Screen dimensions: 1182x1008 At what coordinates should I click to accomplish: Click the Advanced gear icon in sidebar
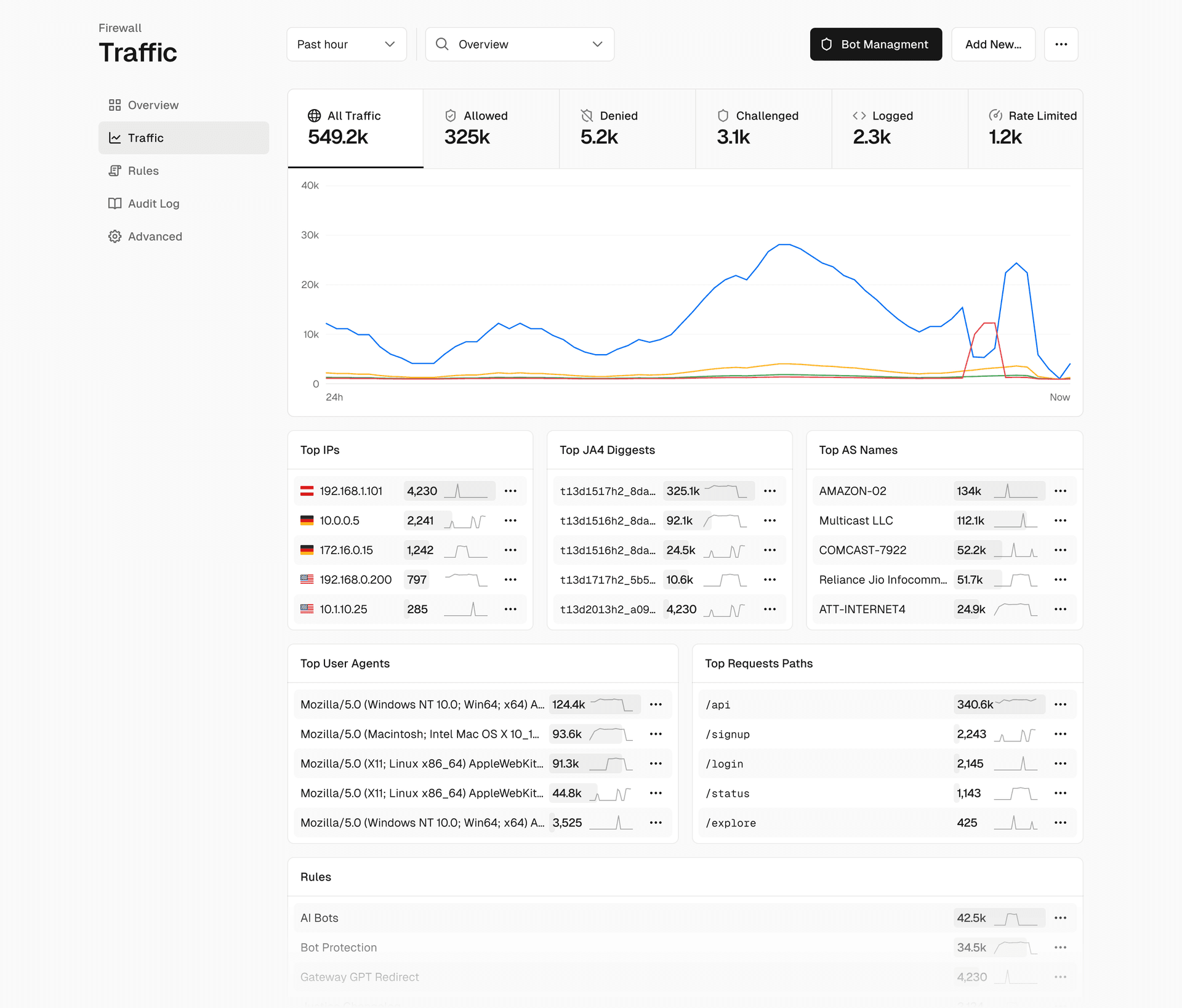115,236
